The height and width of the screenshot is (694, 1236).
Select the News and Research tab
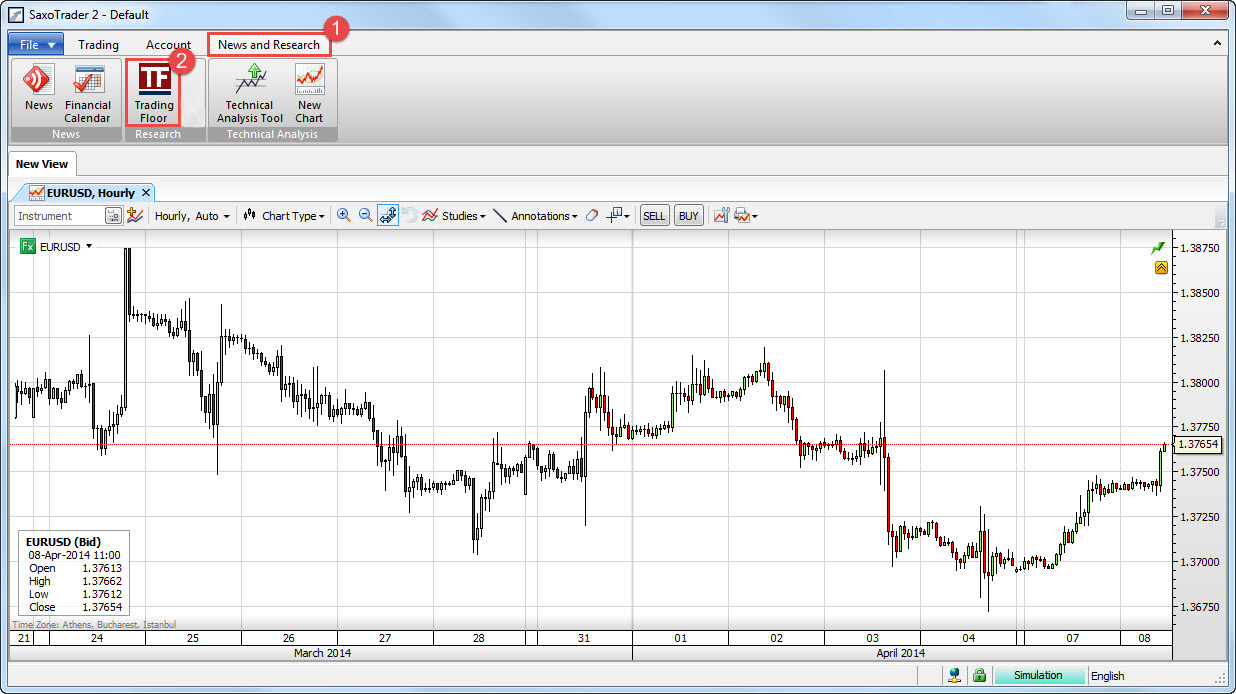(269, 44)
